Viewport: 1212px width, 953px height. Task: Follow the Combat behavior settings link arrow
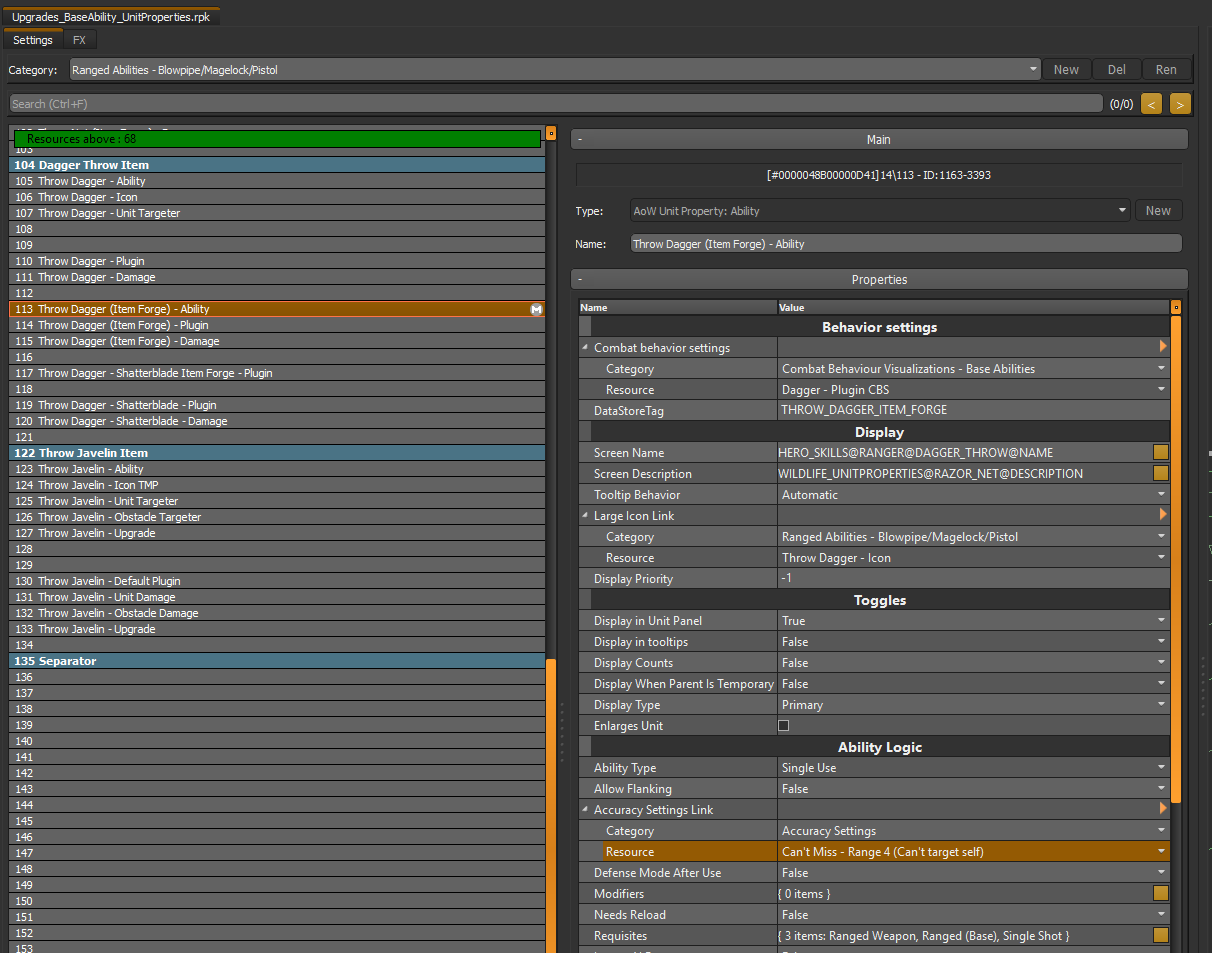click(x=1163, y=347)
